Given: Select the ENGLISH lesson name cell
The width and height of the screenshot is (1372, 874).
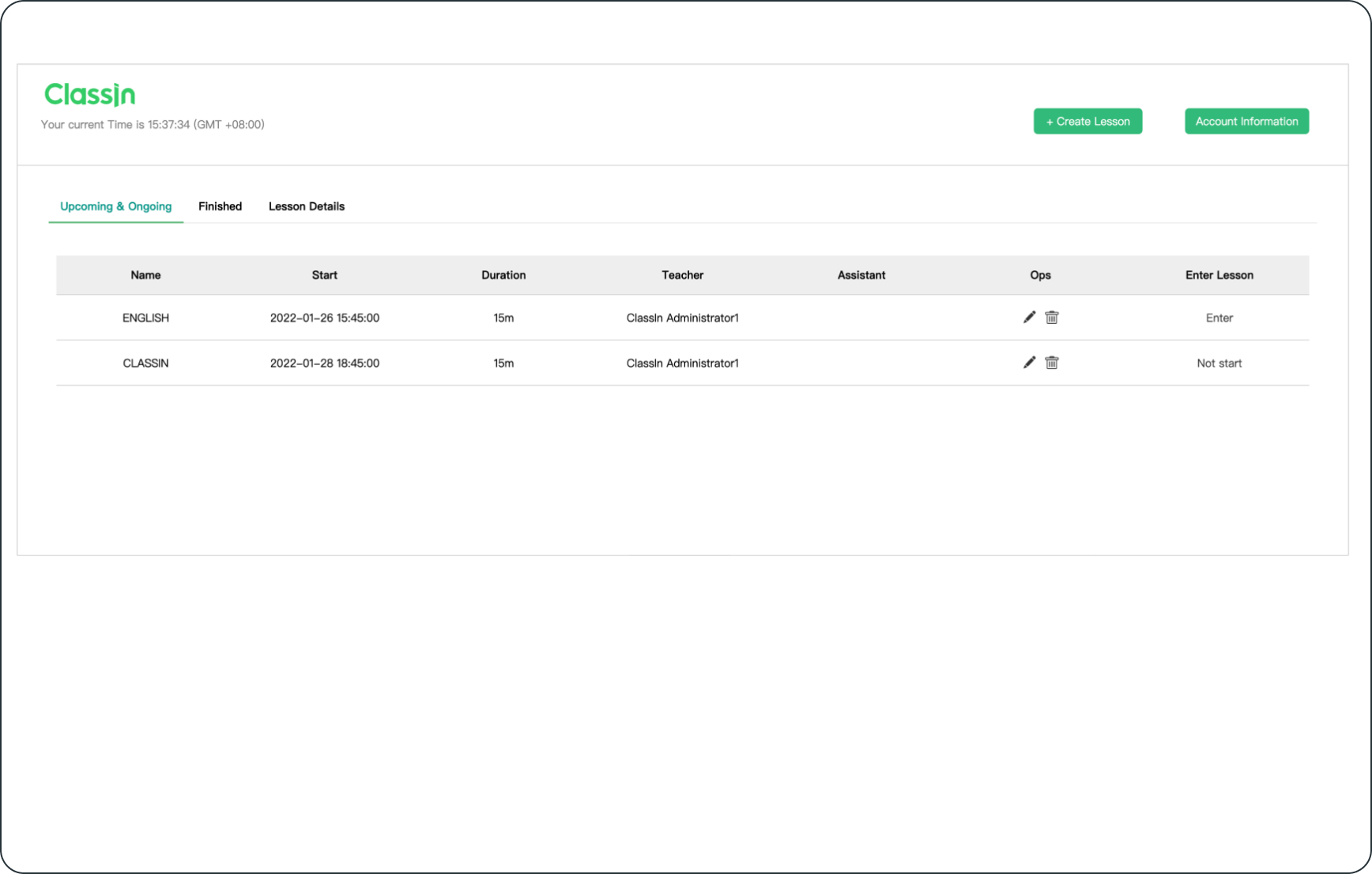Looking at the screenshot, I should coord(145,318).
